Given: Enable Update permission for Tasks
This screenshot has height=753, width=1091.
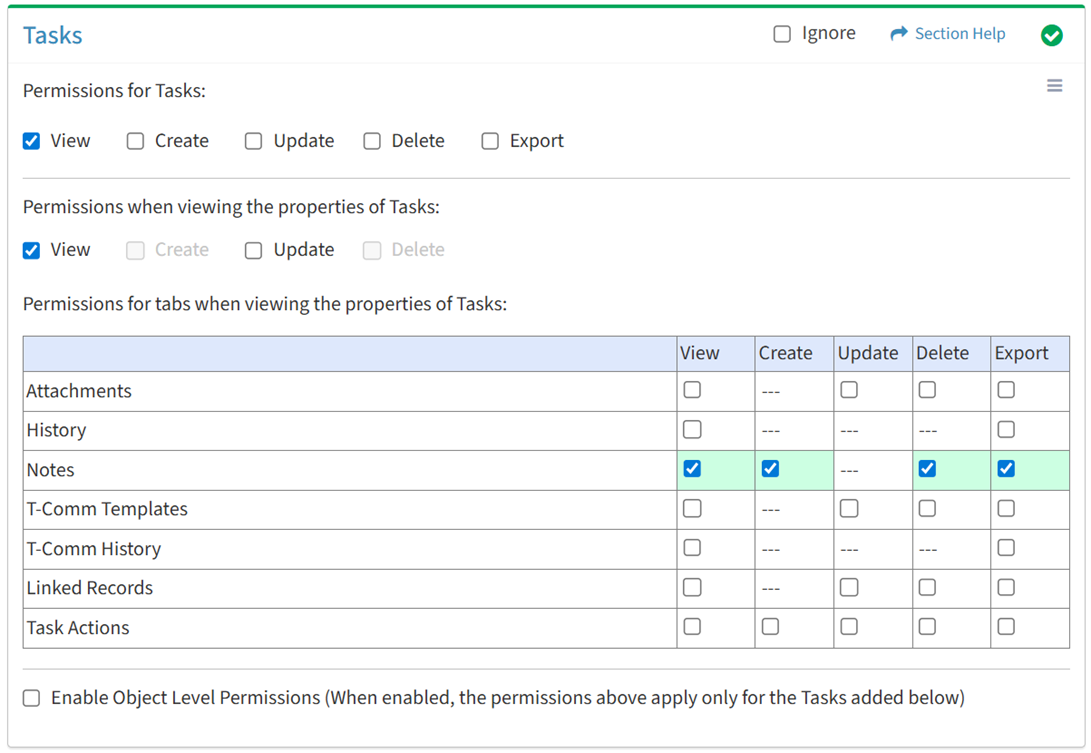Looking at the screenshot, I should click(254, 141).
